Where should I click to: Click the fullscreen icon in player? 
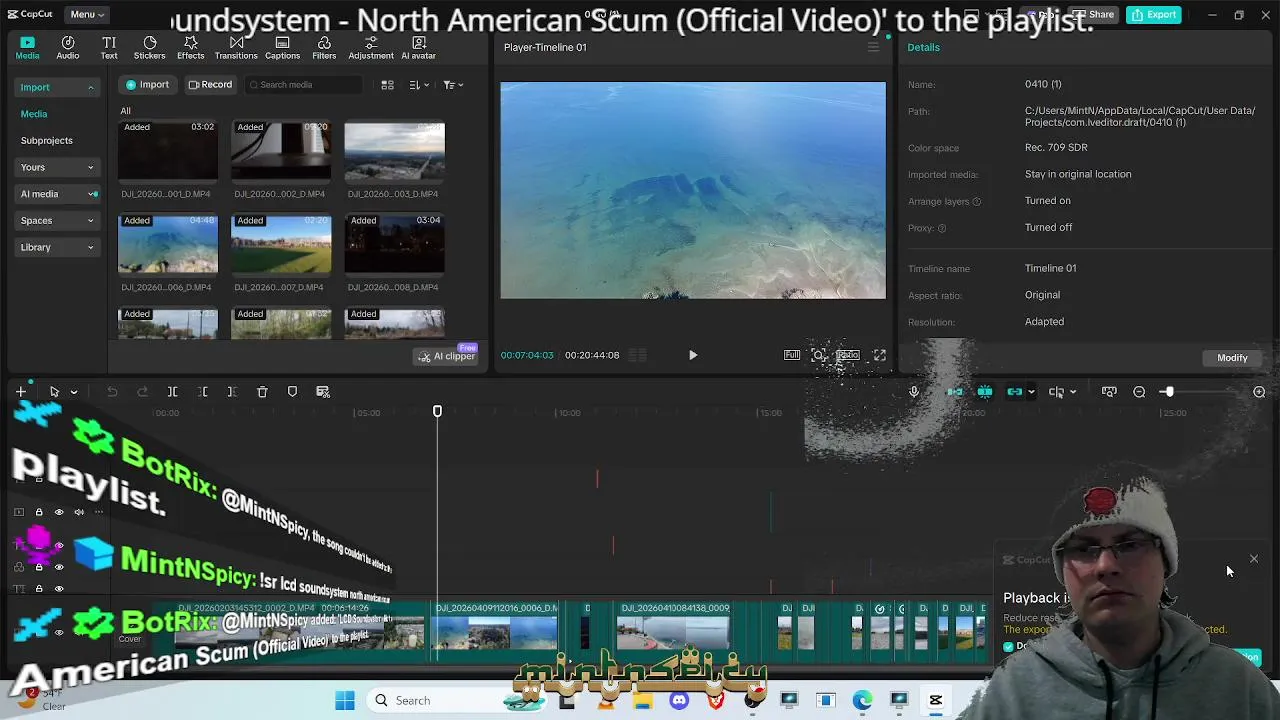click(x=879, y=355)
